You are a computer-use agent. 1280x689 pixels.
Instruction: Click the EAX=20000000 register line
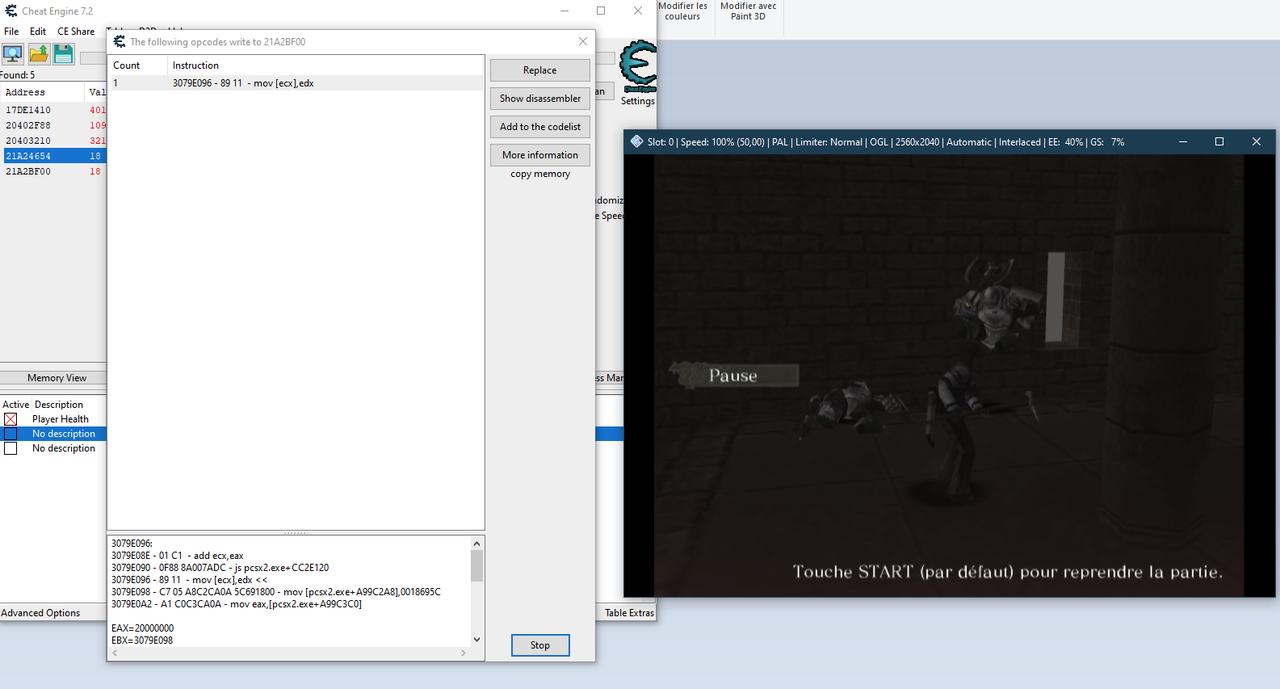coord(142,628)
